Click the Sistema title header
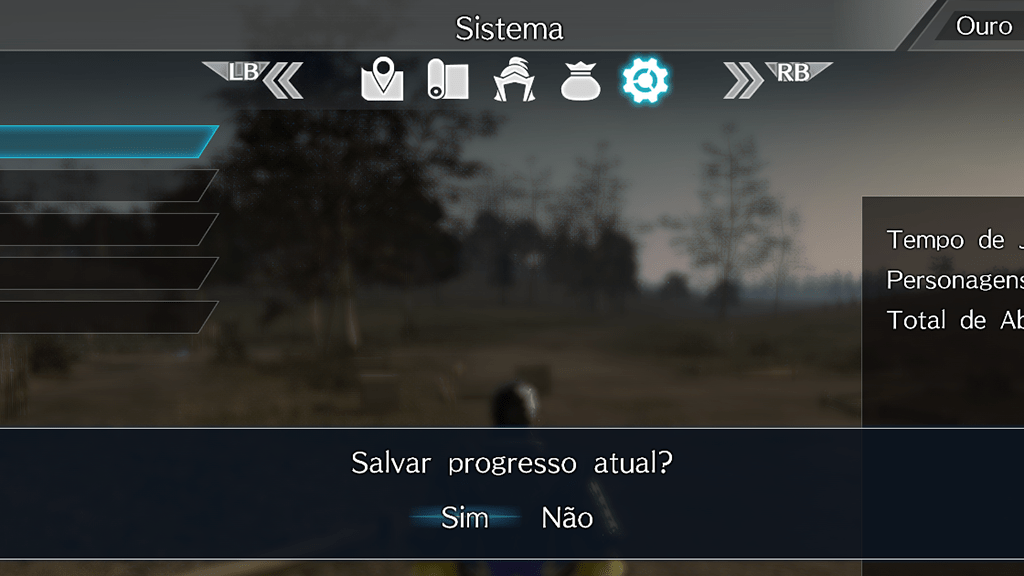This screenshot has width=1024, height=576. (x=509, y=29)
